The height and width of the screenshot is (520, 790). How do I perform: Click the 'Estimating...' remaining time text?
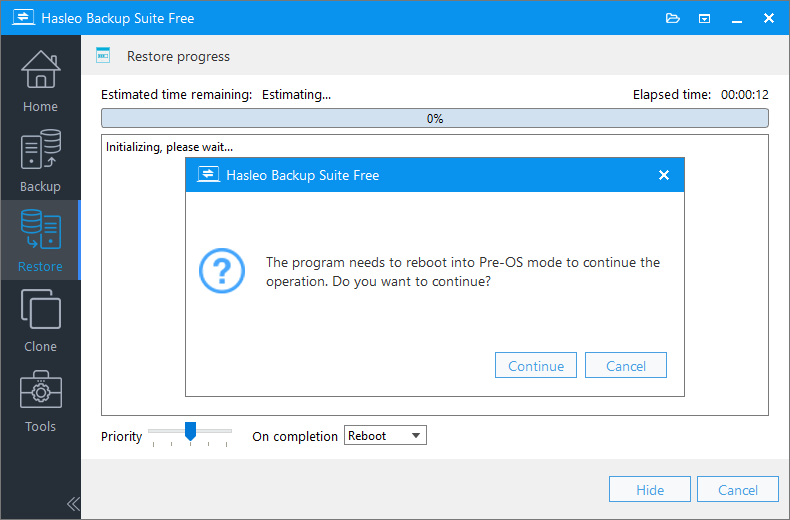point(296,95)
